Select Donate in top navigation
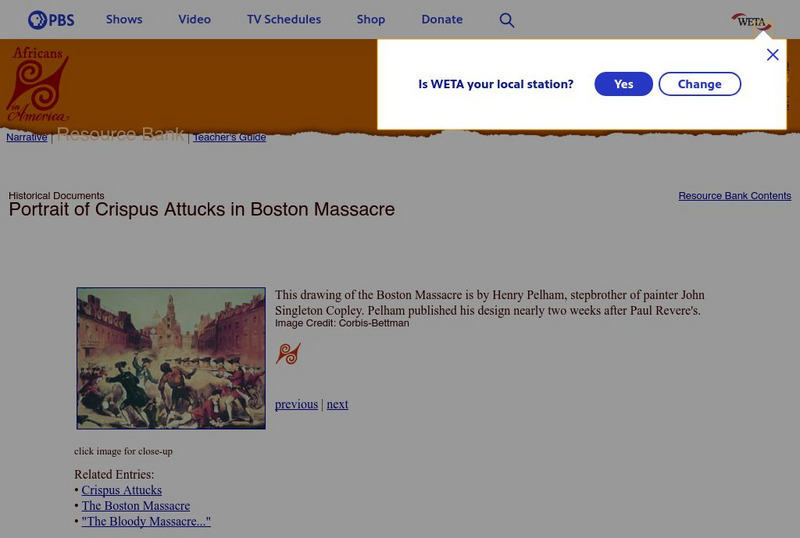 [442, 19]
